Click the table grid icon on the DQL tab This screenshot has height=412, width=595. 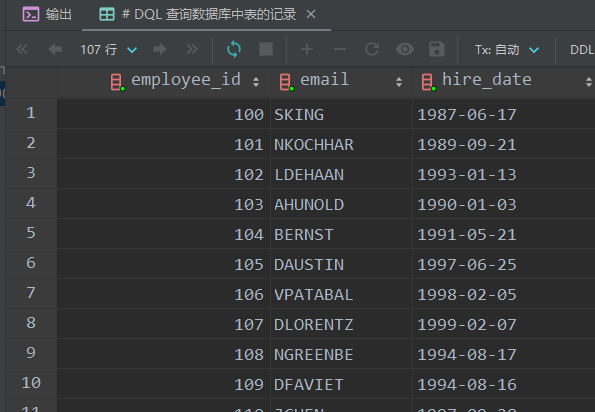point(107,15)
